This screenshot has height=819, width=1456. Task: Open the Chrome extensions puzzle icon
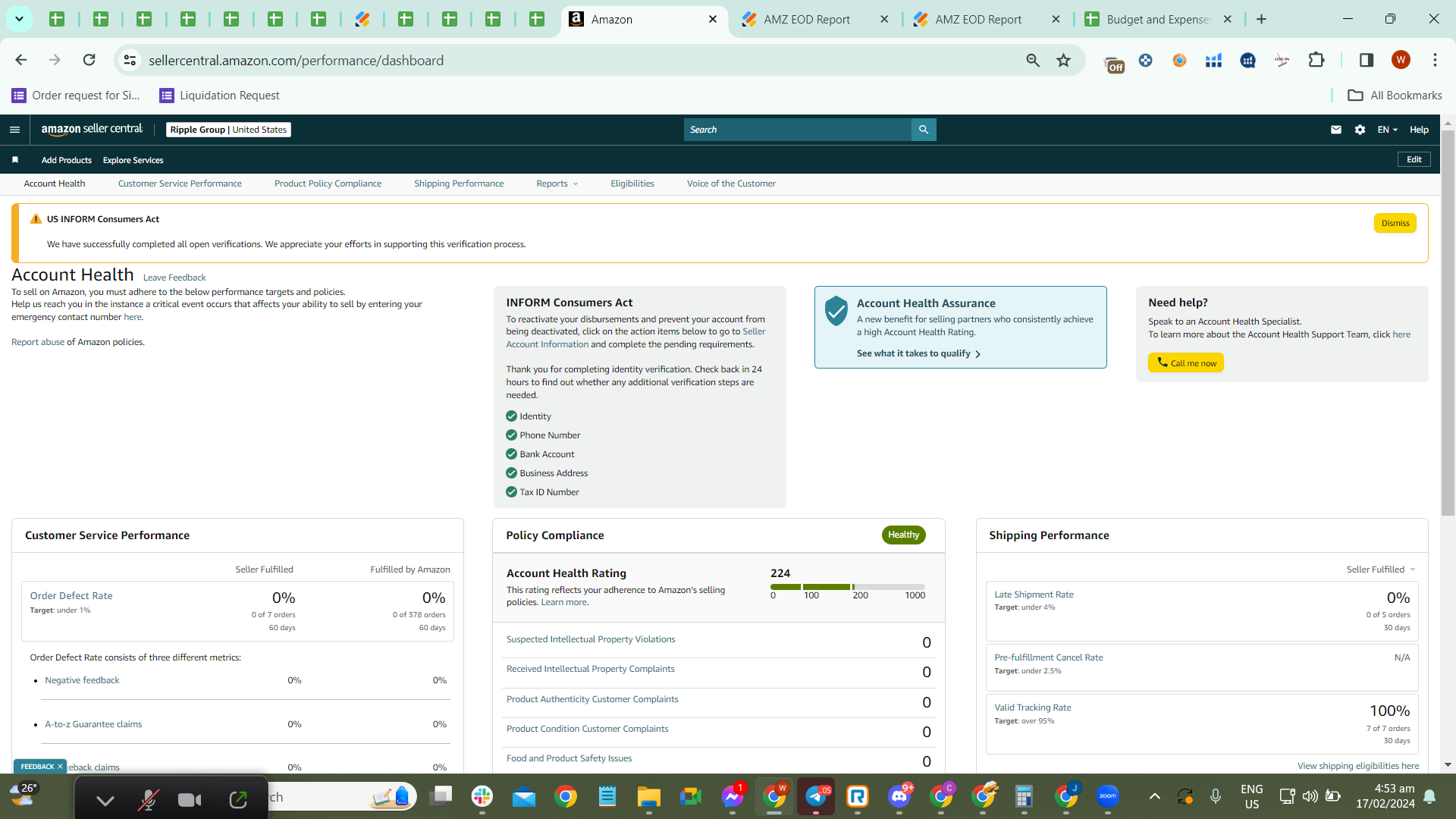point(1316,60)
